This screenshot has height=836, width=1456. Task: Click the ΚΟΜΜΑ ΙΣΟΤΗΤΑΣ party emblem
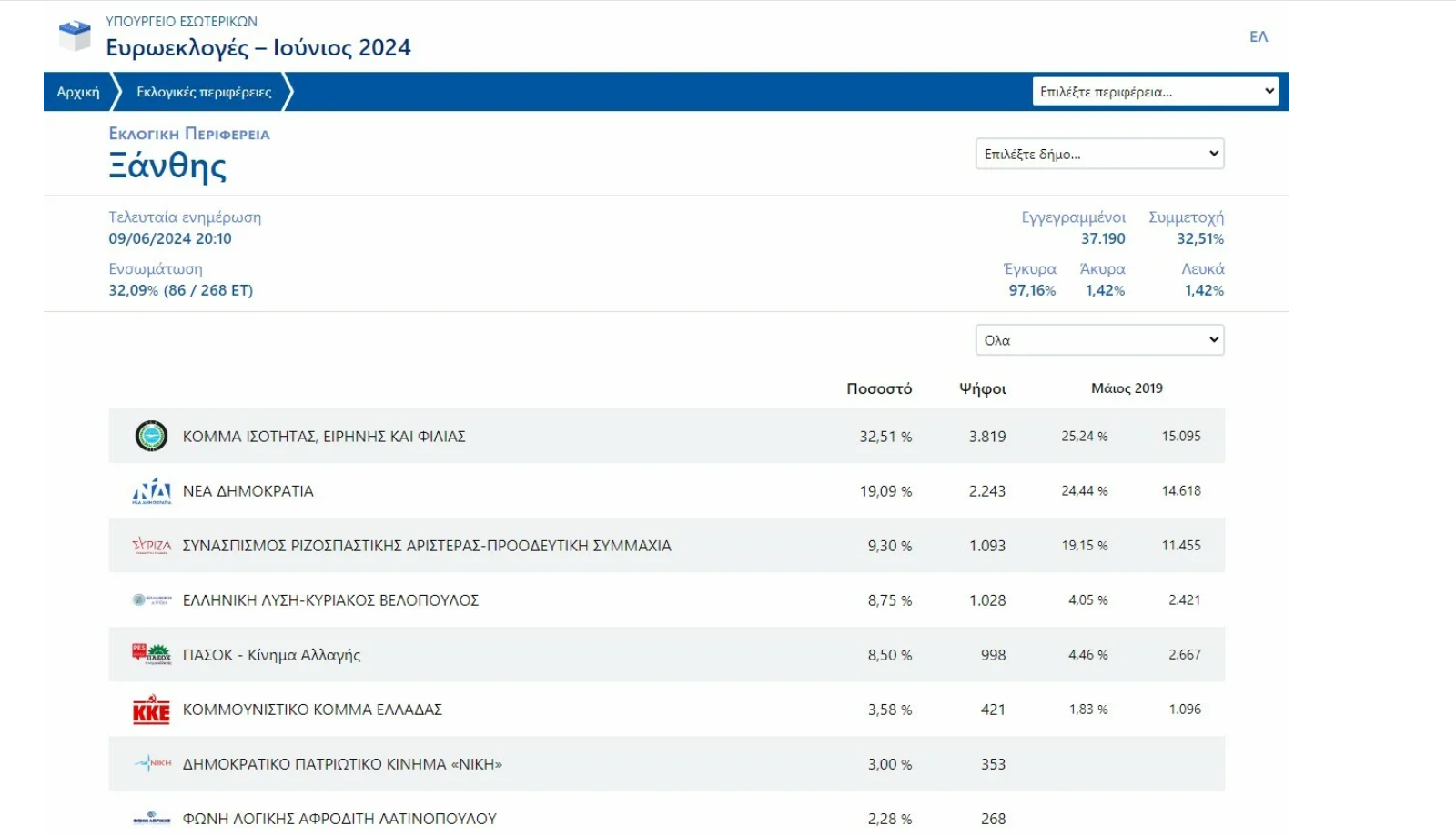click(151, 437)
